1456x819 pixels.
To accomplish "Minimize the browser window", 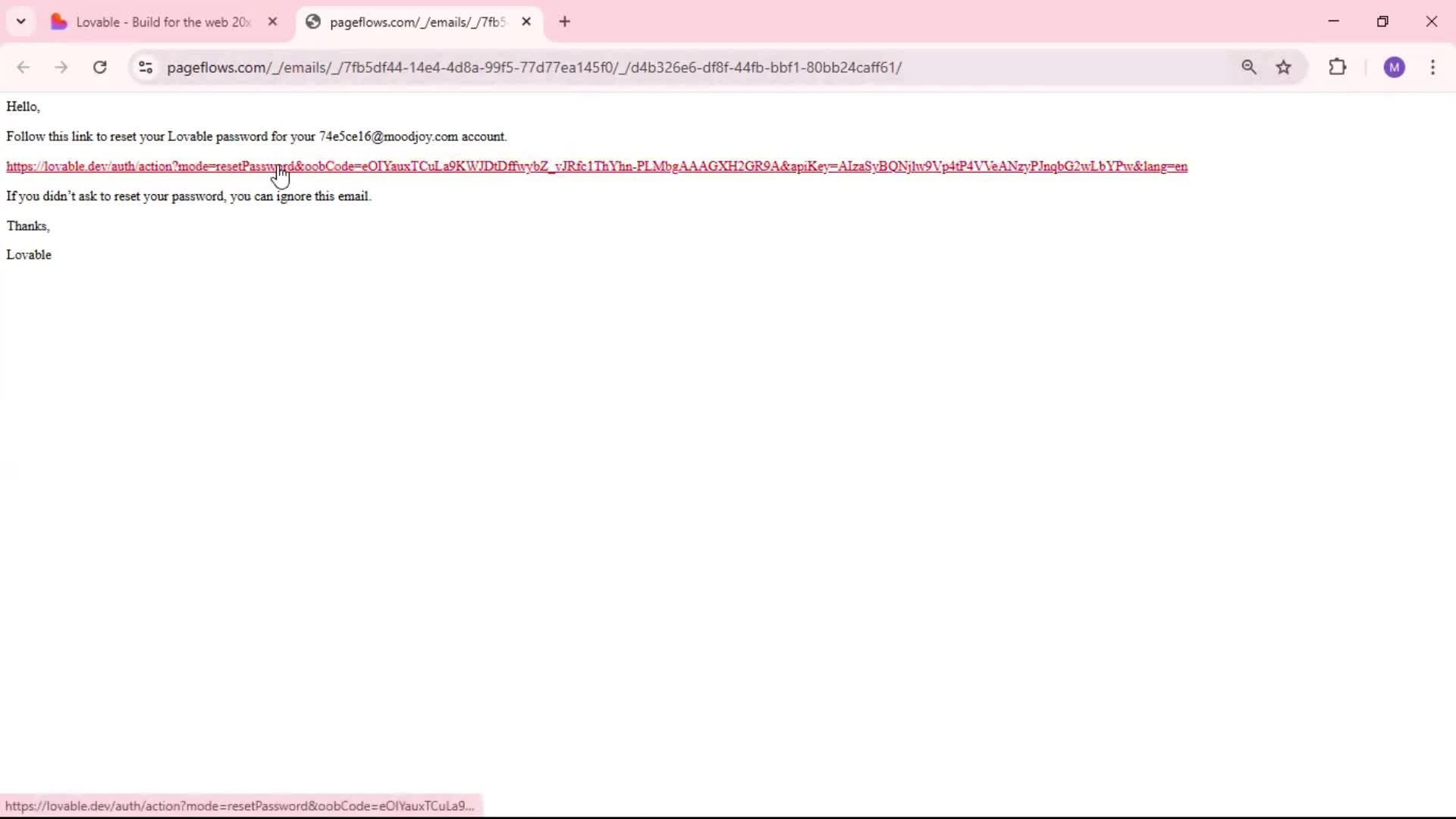I will click(x=1334, y=21).
